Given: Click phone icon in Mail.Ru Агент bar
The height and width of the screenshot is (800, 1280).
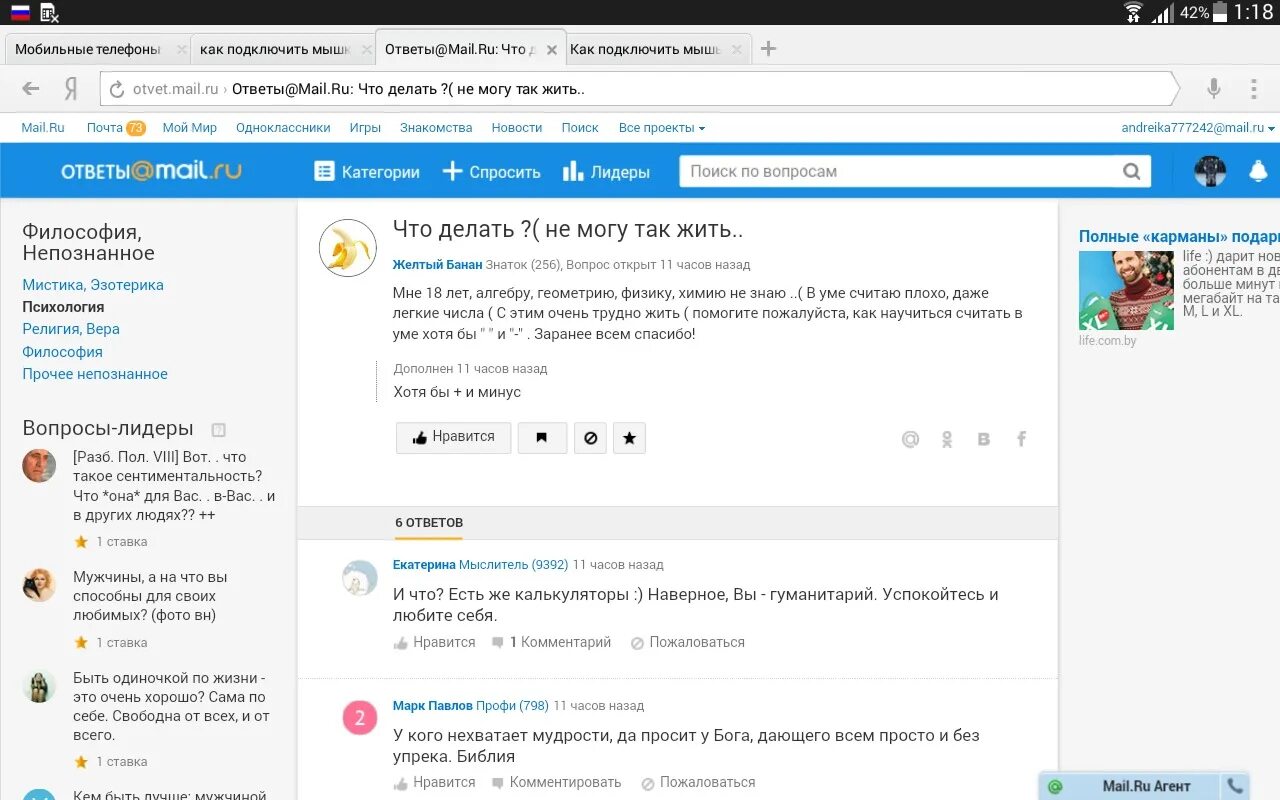Looking at the screenshot, I should (x=1236, y=787).
